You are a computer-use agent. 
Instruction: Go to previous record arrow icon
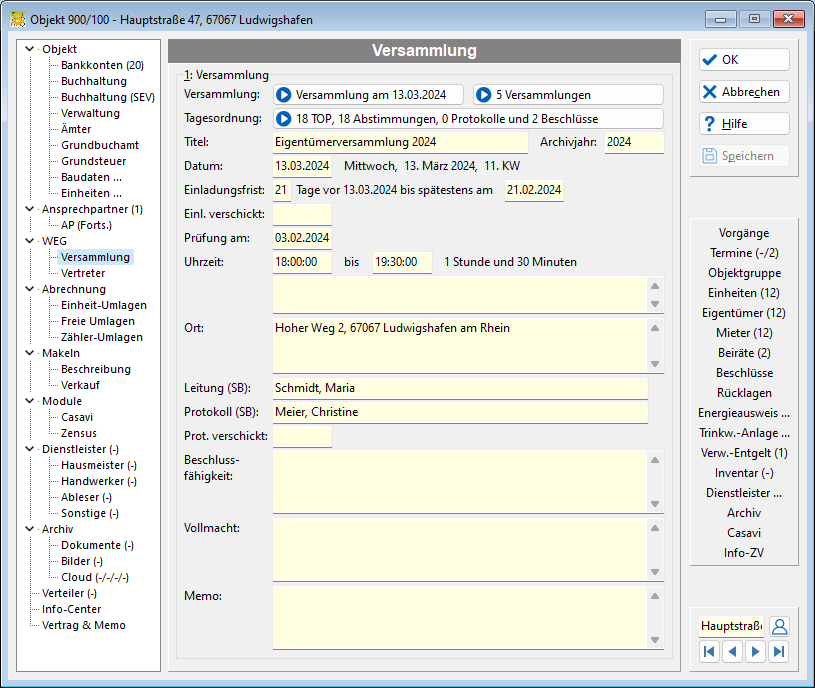[732, 652]
